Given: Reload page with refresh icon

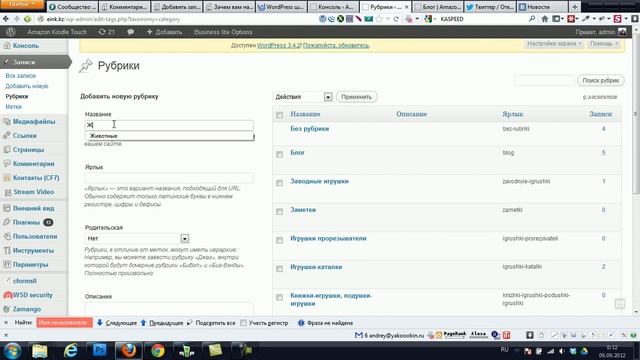Looking at the screenshot, I should 396,19.
